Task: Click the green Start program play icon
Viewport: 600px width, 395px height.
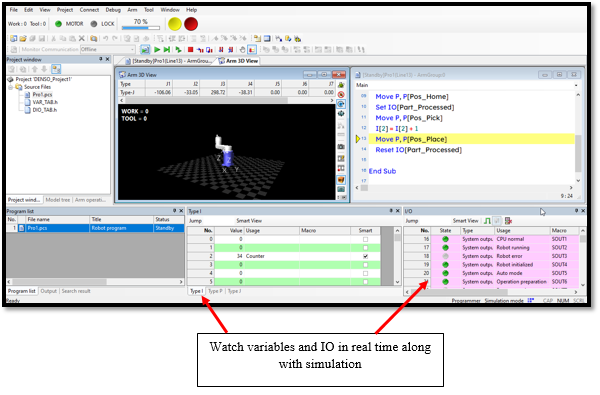Action: [157, 49]
